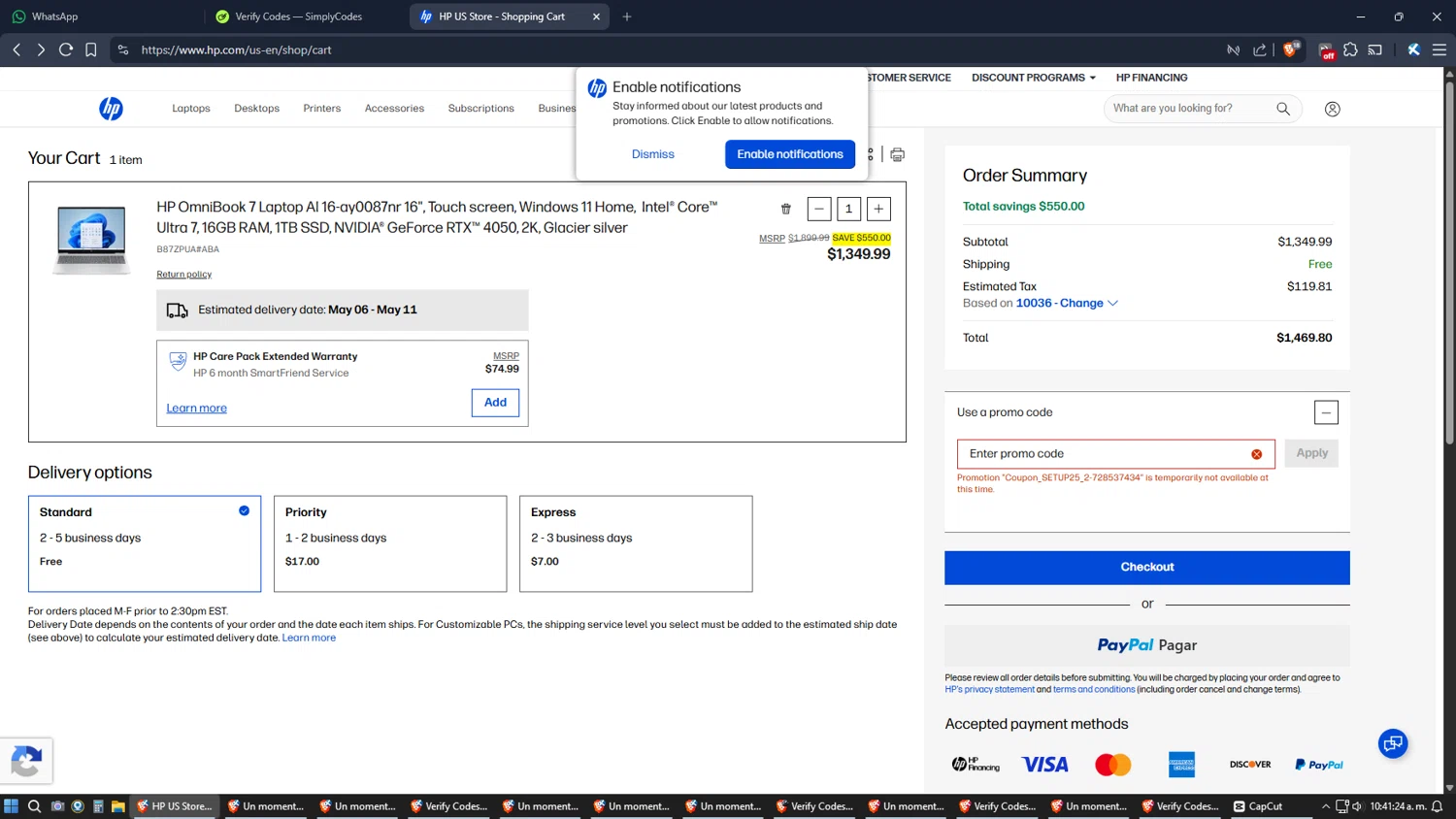Pay with the PayPal Pagar button

pyautogui.click(x=1147, y=645)
